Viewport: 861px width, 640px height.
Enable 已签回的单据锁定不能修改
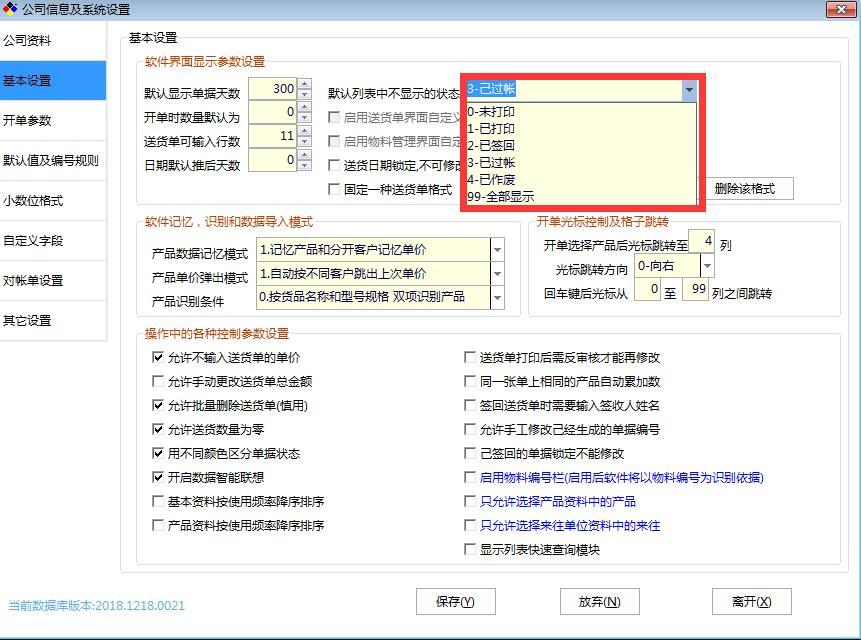(x=469, y=453)
